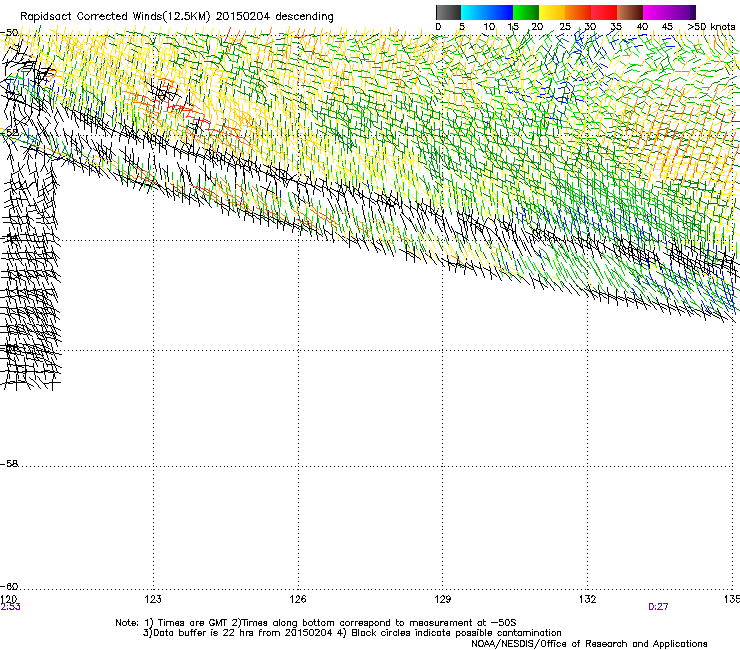Click the purple 2:53 time label

point(10,607)
